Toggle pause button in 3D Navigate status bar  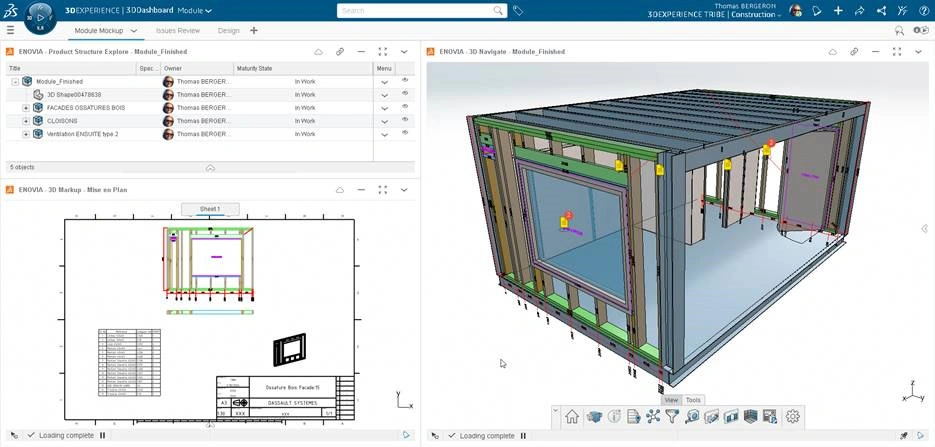pos(523,436)
